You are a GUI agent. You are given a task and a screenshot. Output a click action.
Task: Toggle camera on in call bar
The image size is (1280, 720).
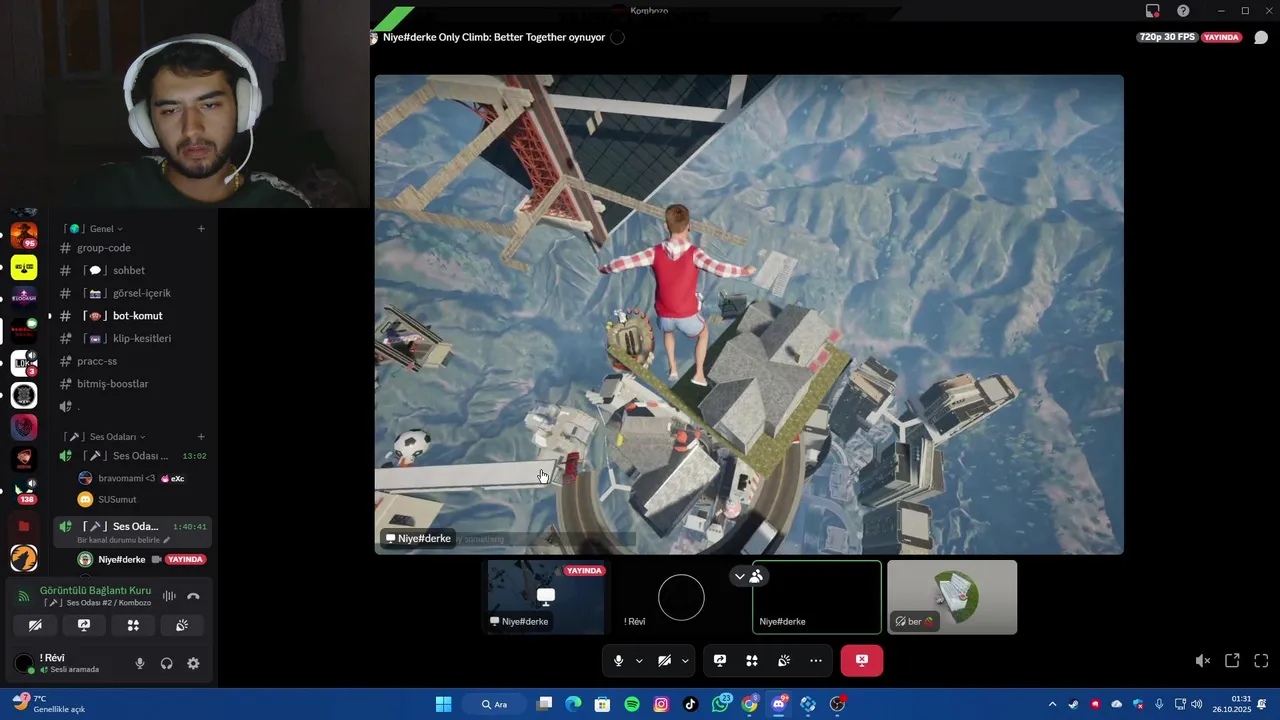pos(664,660)
